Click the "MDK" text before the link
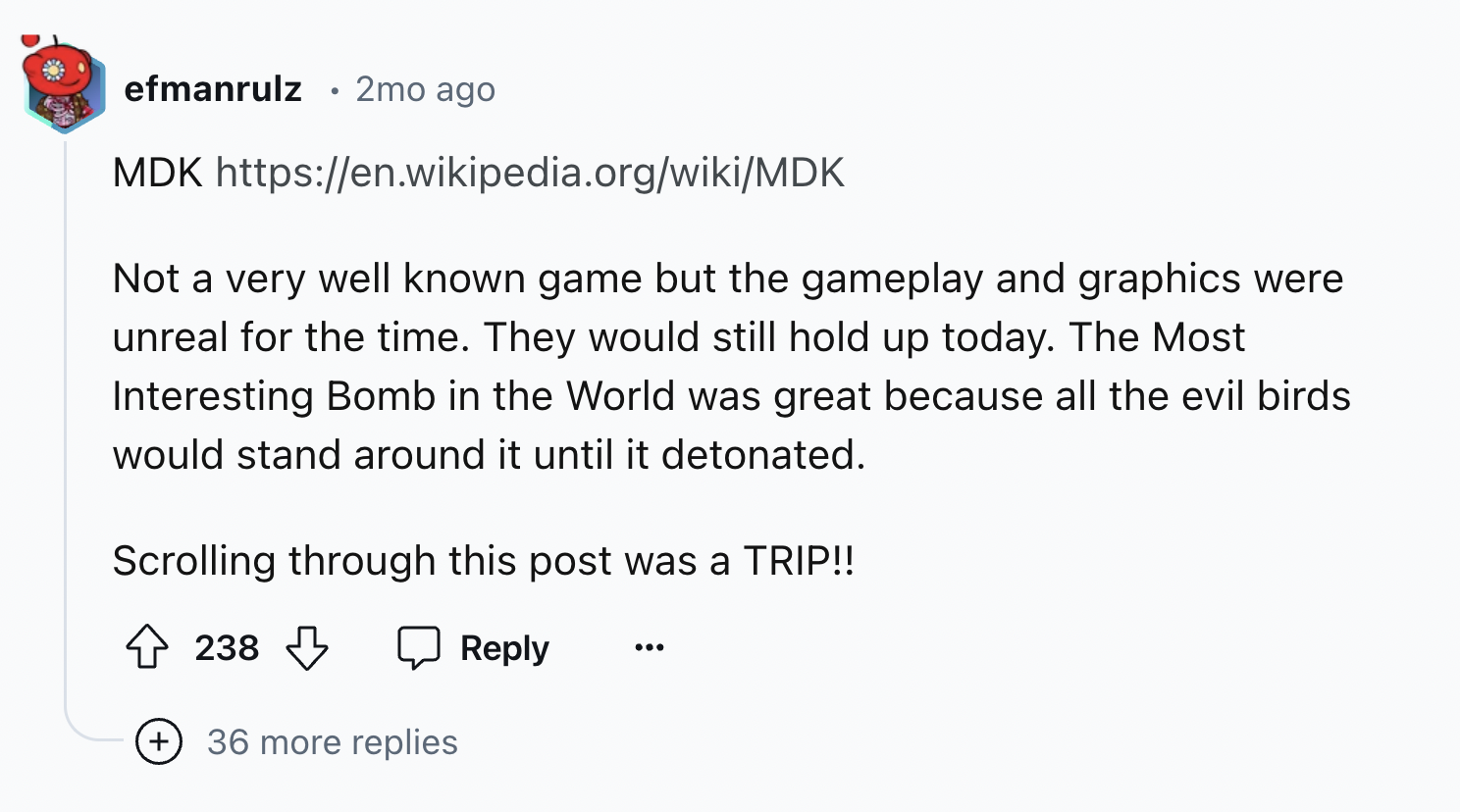This screenshot has width=1460, height=812. click(x=157, y=173)
